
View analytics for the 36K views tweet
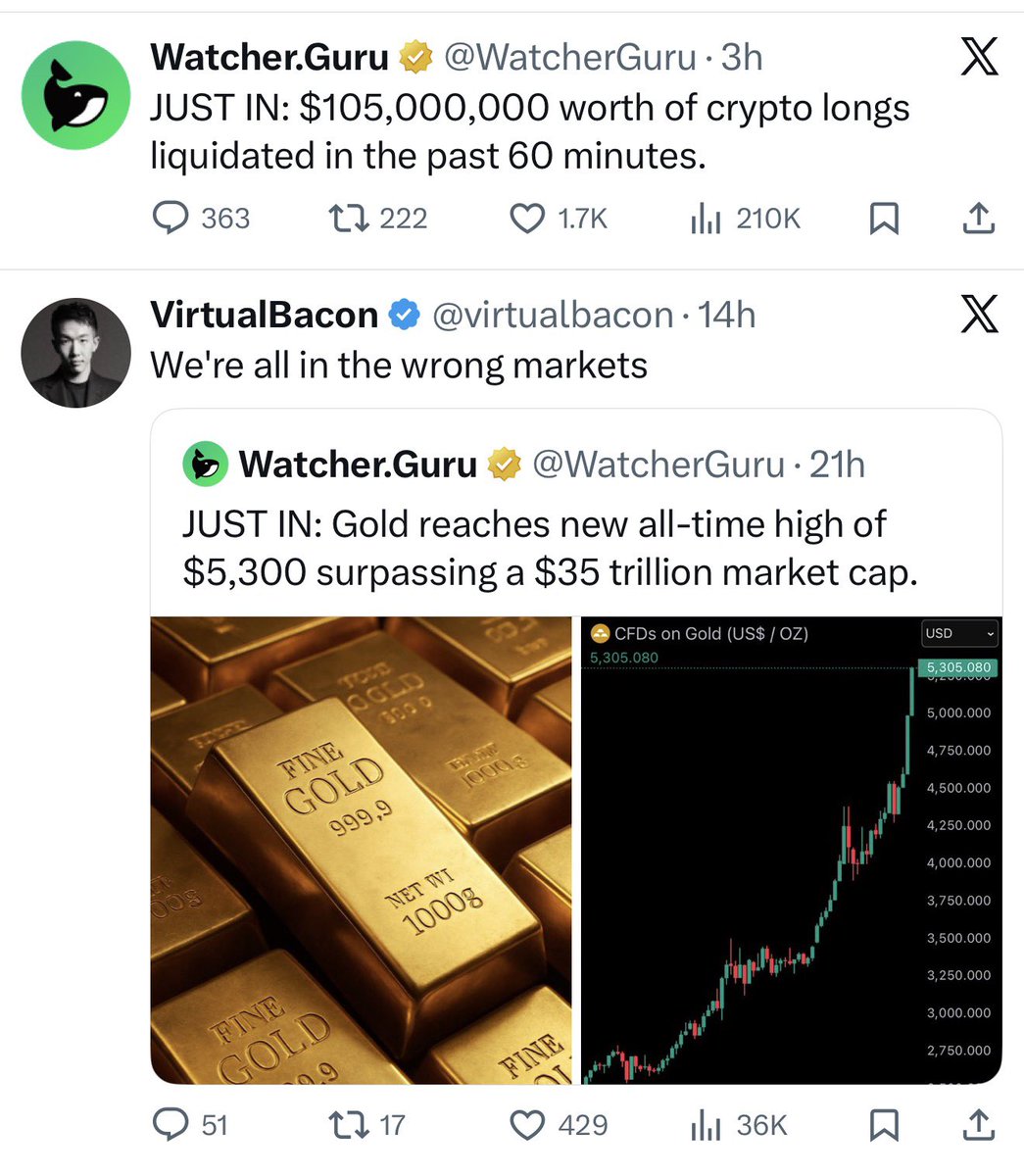706,1126
